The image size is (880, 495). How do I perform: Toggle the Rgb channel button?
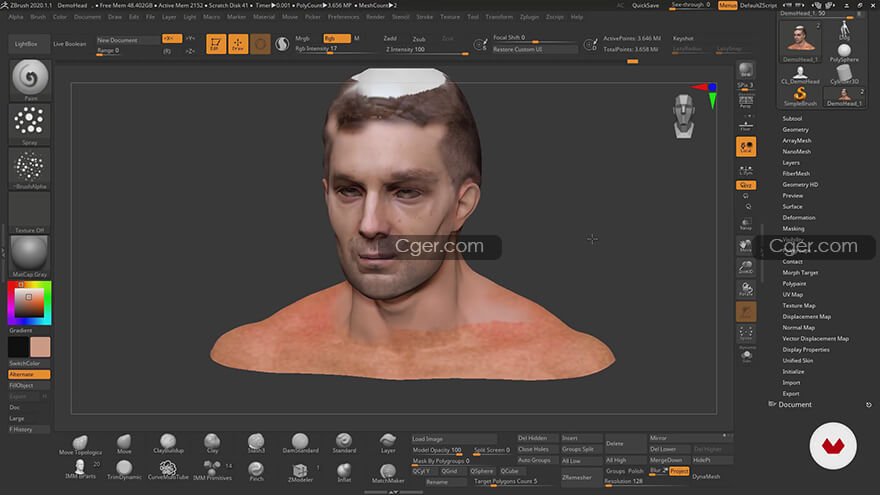(x=337, y=38)
